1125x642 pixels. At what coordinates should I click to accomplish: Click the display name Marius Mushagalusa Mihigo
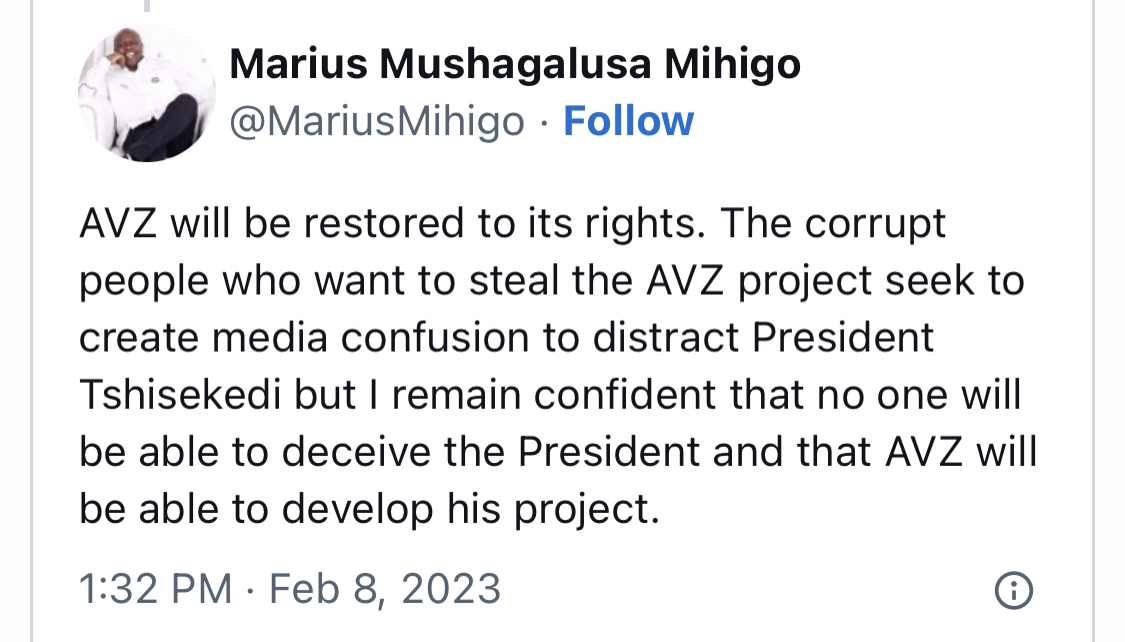[514, 64]
